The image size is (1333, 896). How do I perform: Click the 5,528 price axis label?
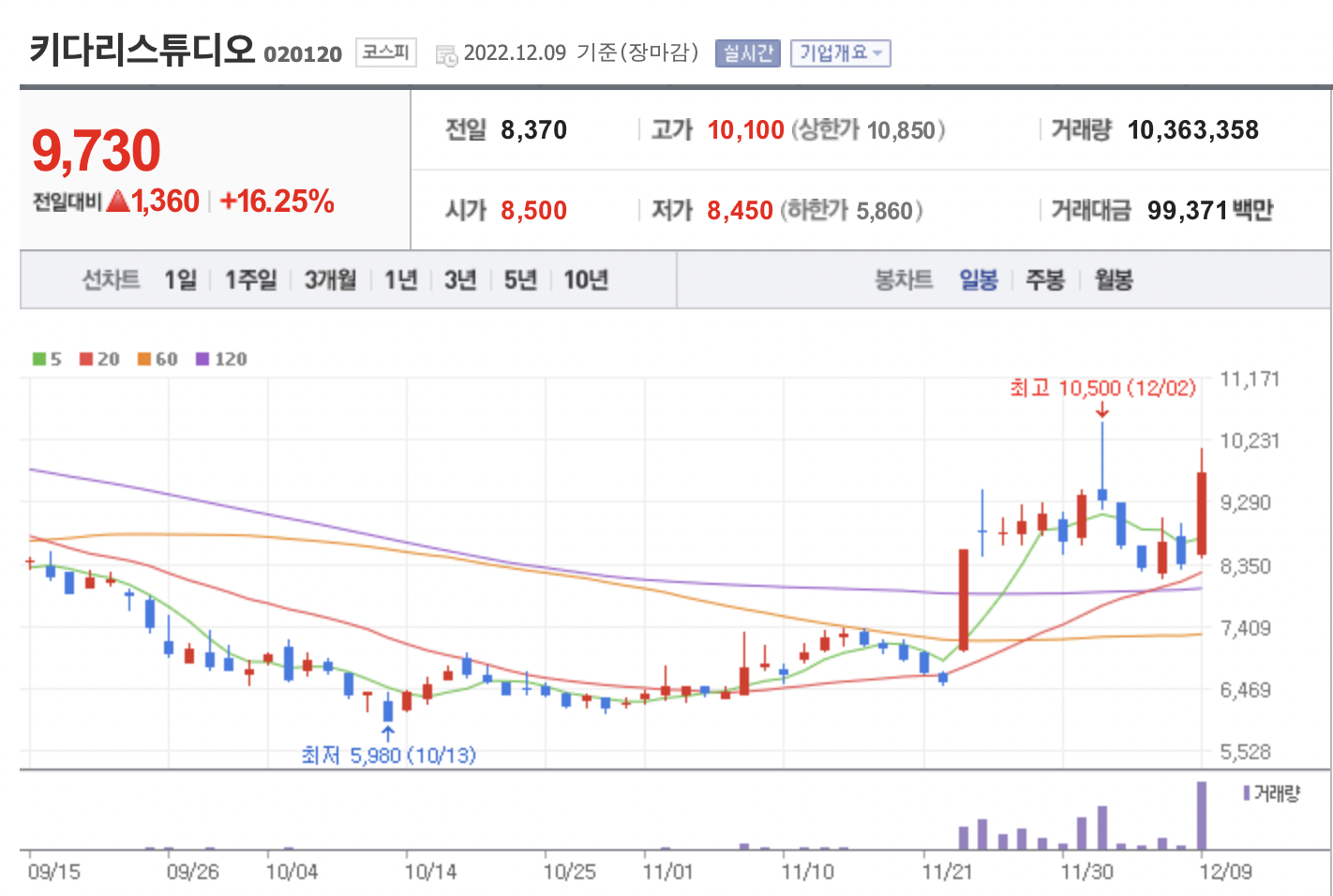(x=1246, y=752)
